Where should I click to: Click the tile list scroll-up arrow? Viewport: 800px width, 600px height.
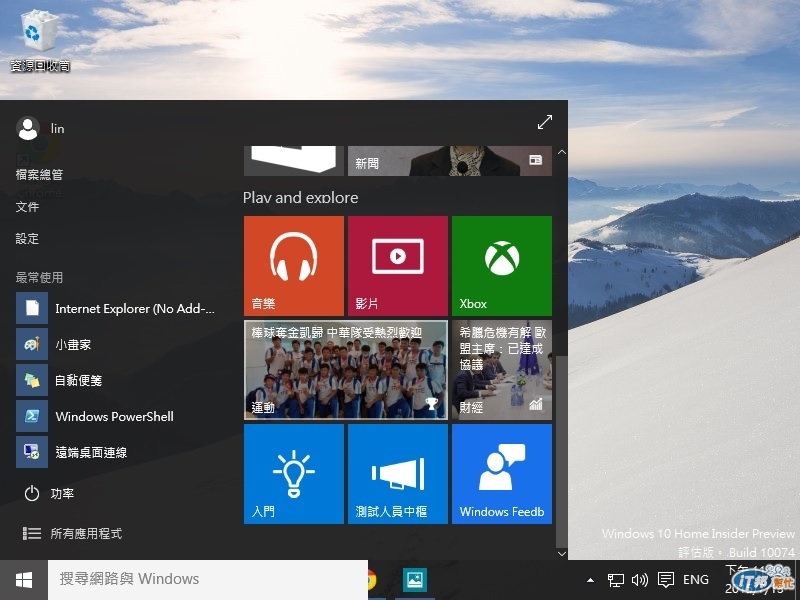(562, 152)
